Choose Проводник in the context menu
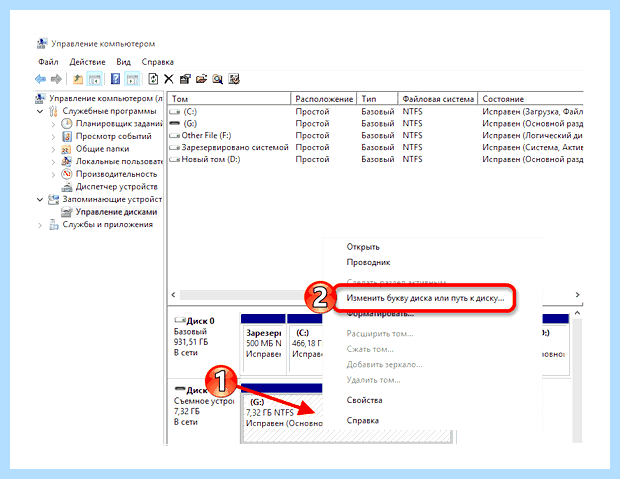Viewport: 620px width, 479px height. point(368,262)
